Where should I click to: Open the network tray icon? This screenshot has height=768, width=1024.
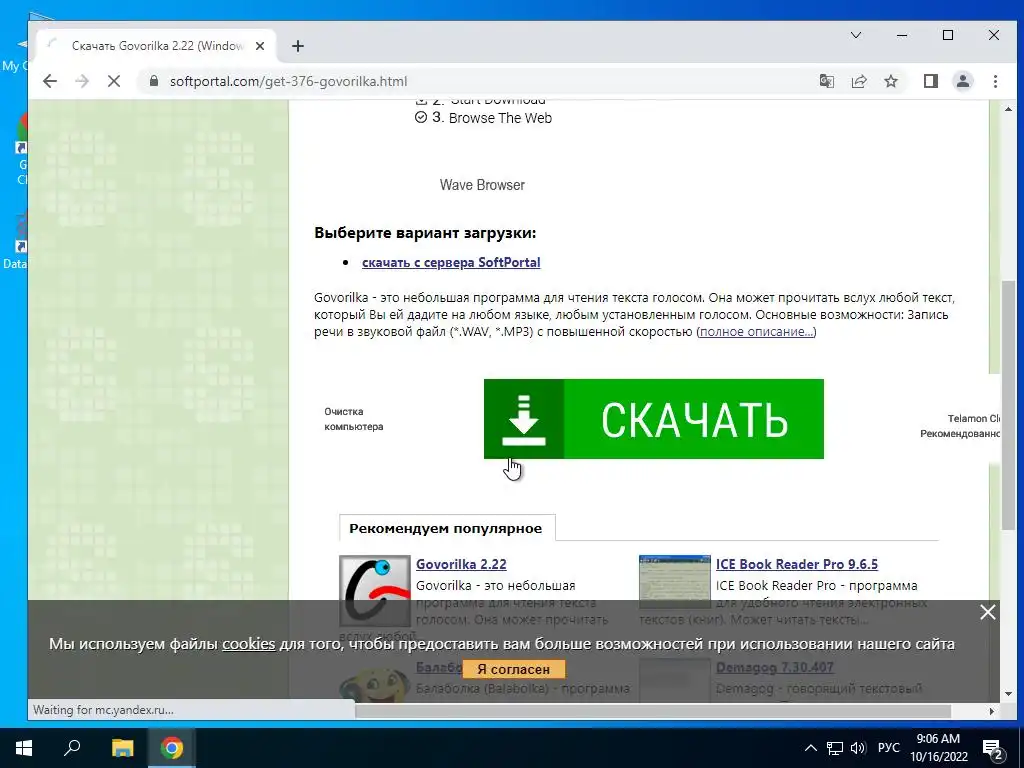click(x=835, y=748)
